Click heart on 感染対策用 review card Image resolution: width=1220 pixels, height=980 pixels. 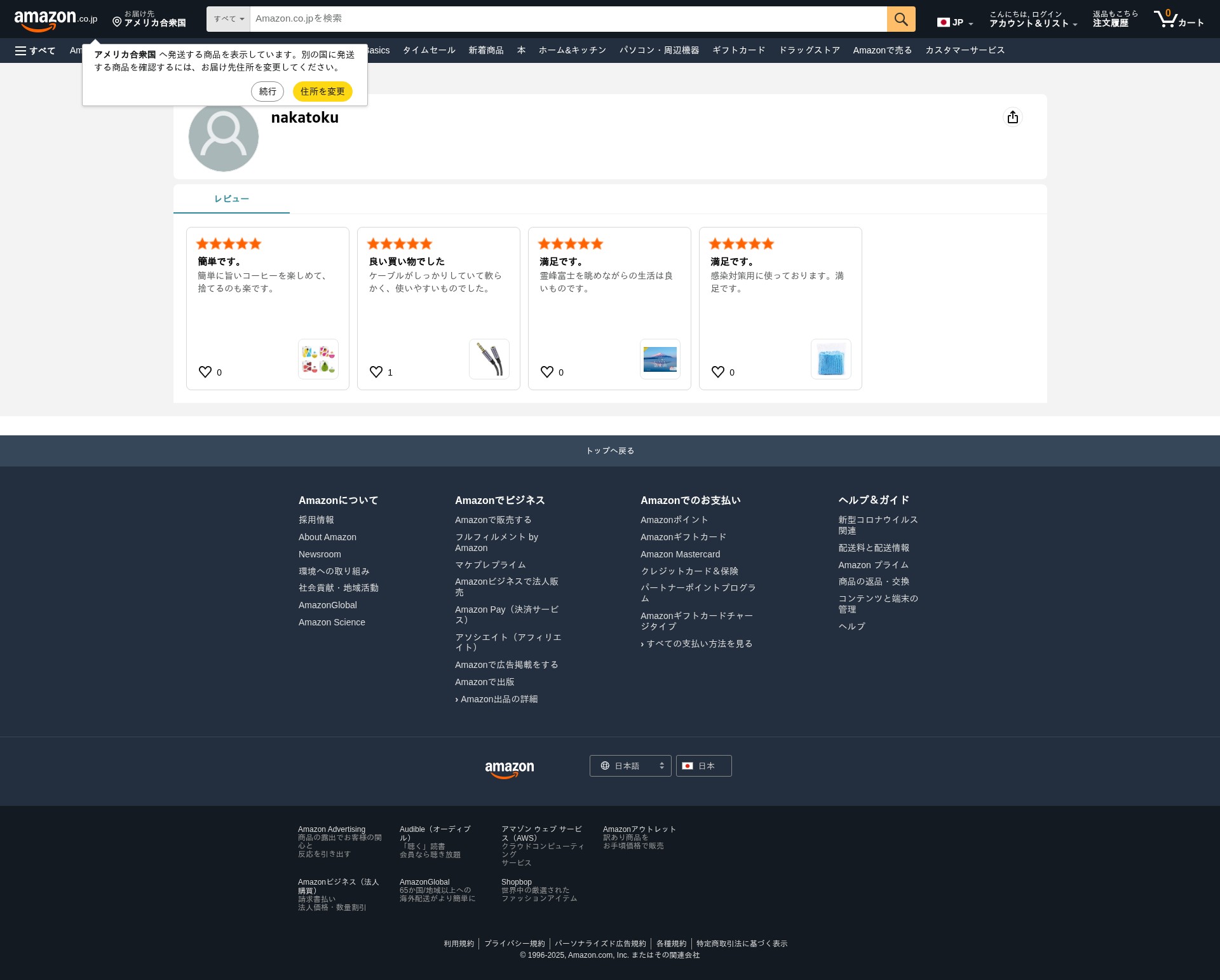click(x=718, y=372)
